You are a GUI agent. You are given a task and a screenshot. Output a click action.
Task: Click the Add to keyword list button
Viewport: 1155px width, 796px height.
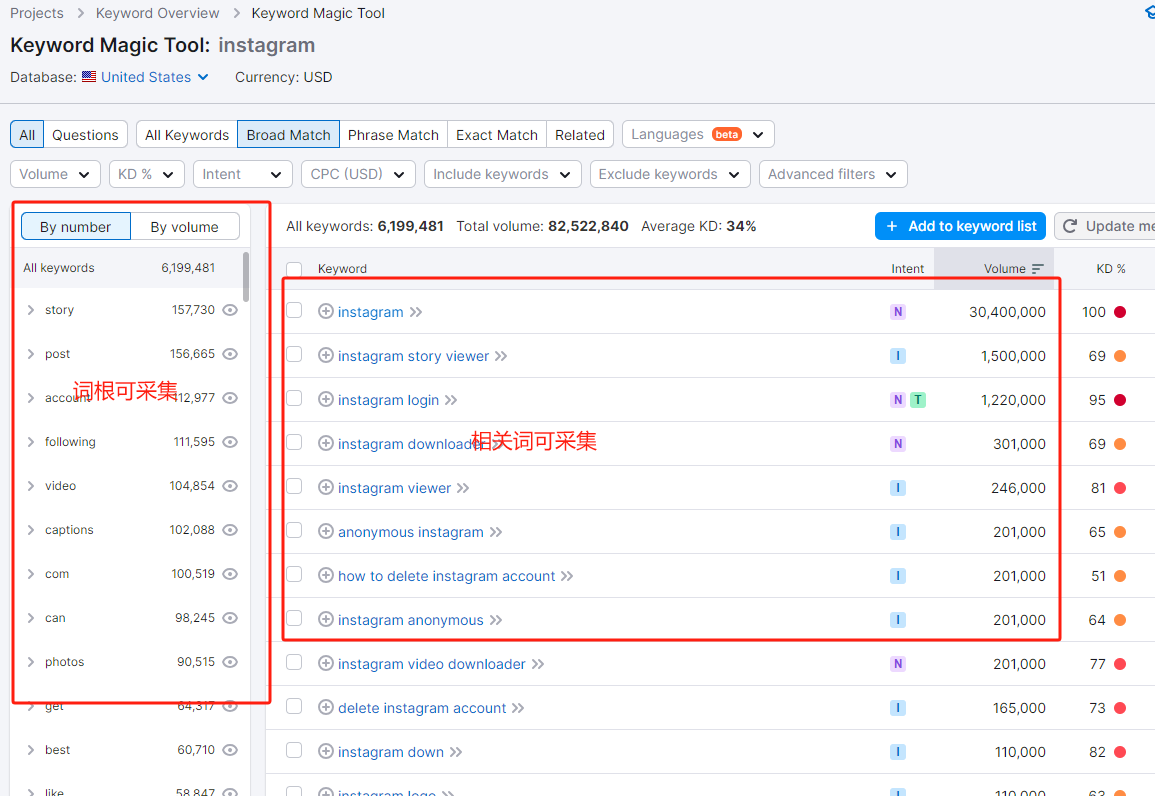pyautogui.click(x=961, y=226)
